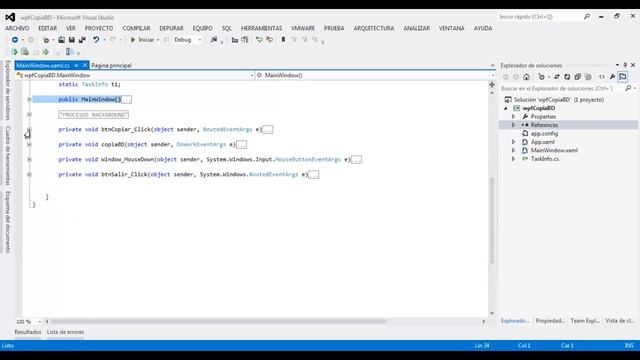This screenshot has width=640, height=360.
Task: Click the horizontal scrollbar of the editor
Action: point(218,322)
